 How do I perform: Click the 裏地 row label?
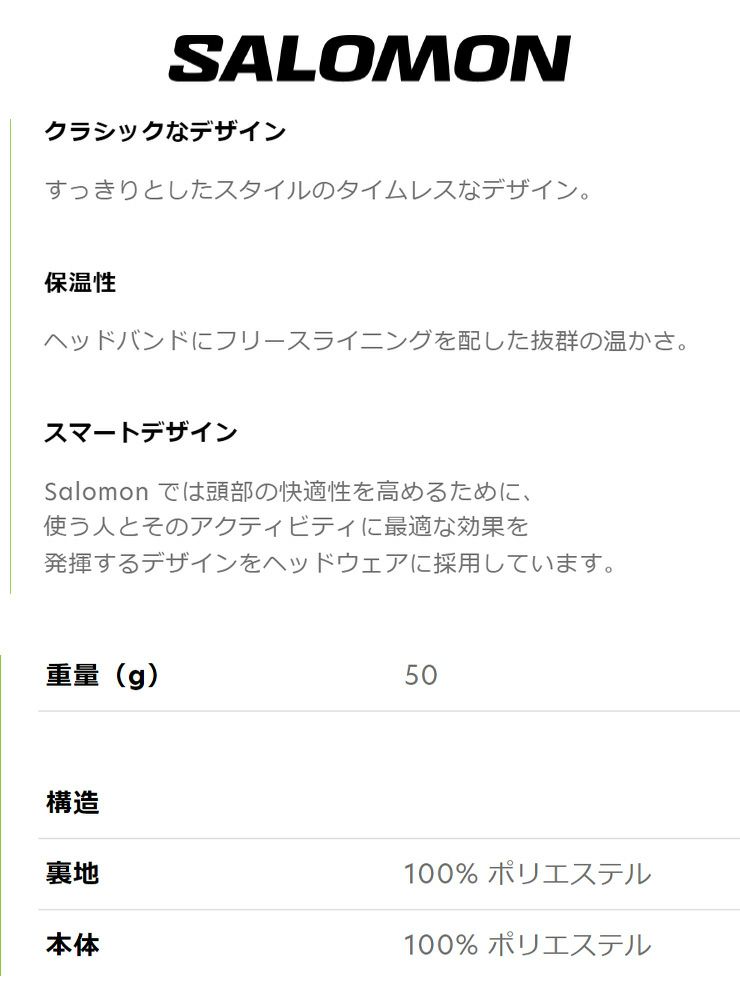[73, 873]
